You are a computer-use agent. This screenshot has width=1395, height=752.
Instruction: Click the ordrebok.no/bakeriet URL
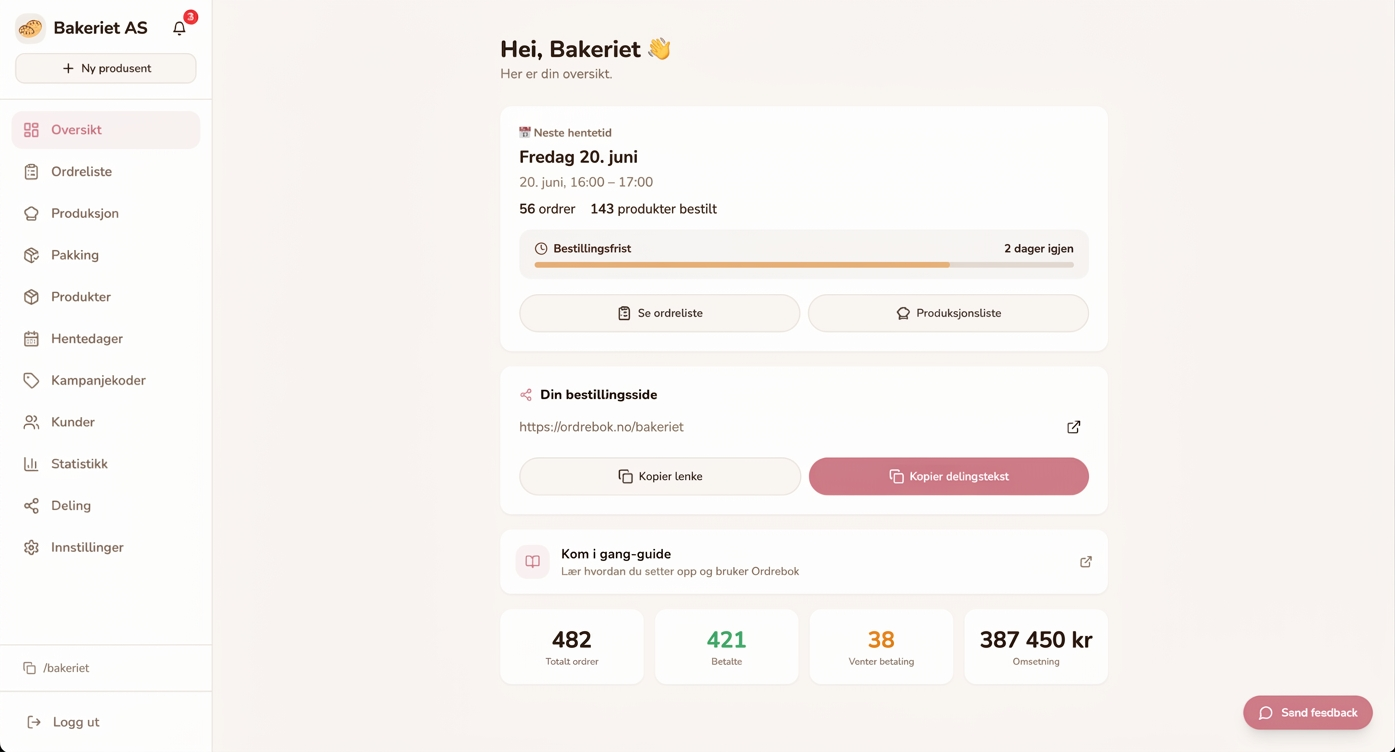tap(601, 427)
